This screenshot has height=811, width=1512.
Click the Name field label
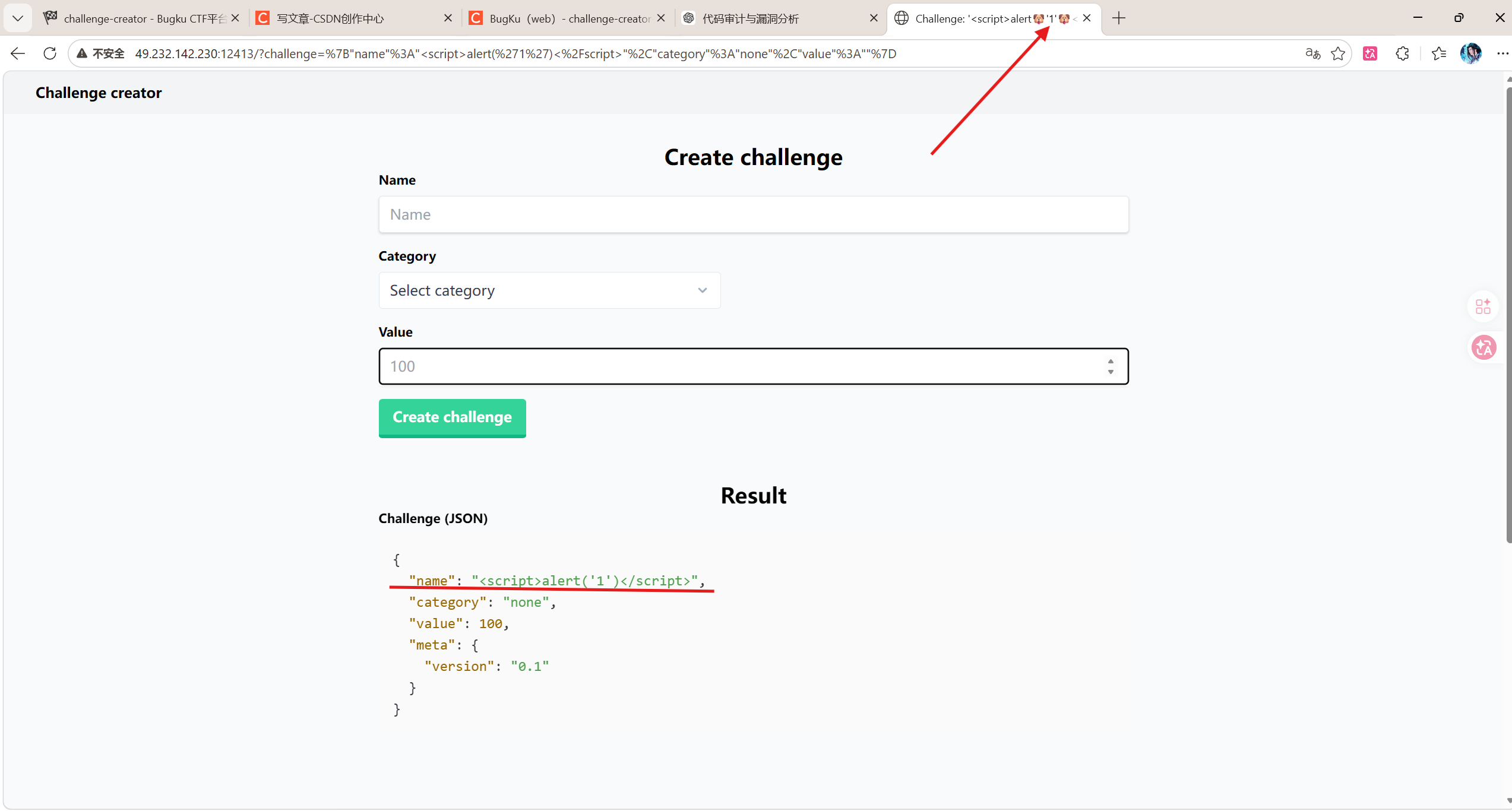pos(397,180)
